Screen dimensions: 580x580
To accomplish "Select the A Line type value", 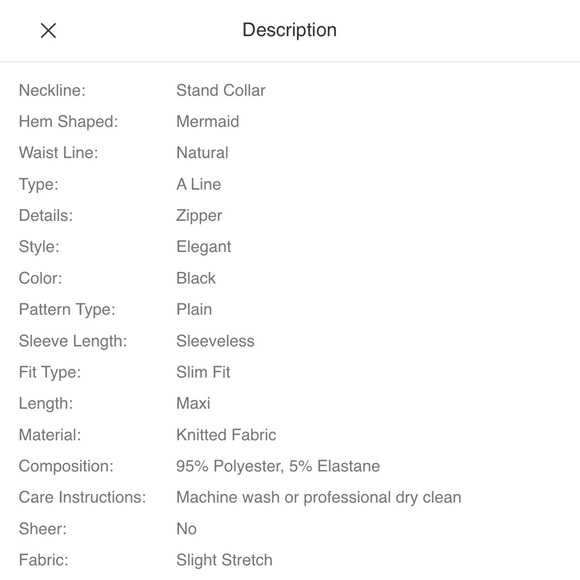I will (x=199, y=184).
